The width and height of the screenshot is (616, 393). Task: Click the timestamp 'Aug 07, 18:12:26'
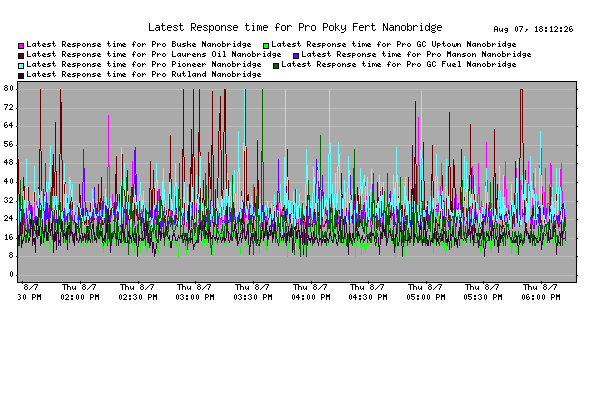point(533,29)
